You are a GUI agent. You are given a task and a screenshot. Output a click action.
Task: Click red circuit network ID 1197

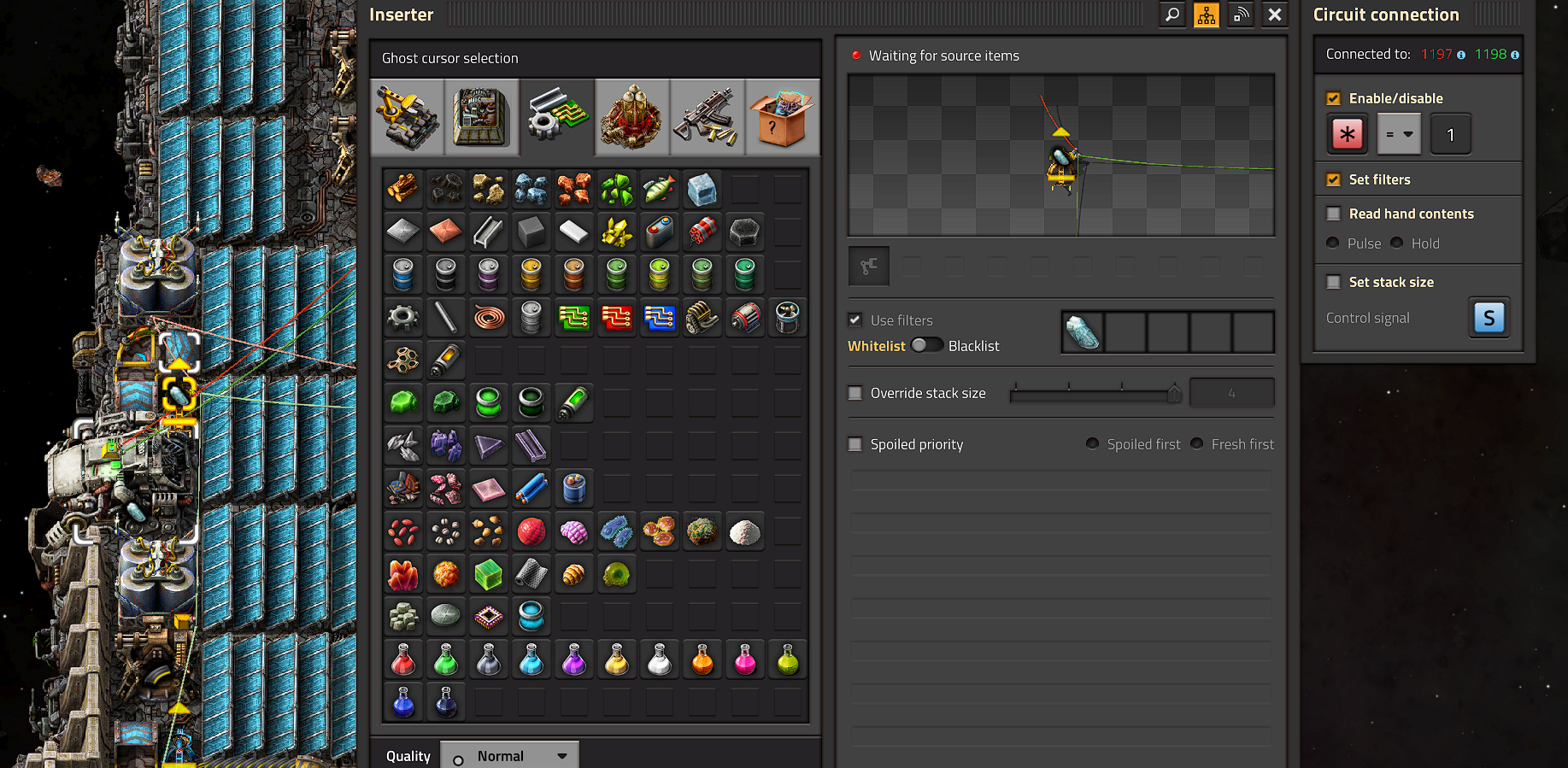click(x=1436, y=54)
